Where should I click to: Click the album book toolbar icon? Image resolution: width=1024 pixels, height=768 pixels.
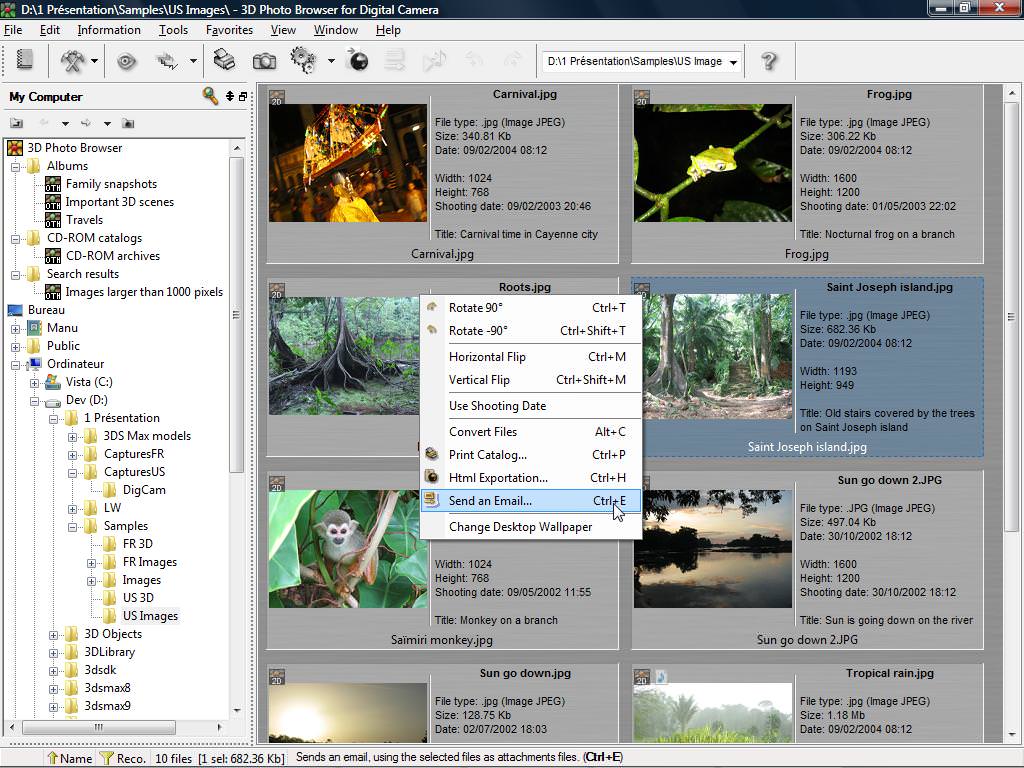(x=24, y=60)
